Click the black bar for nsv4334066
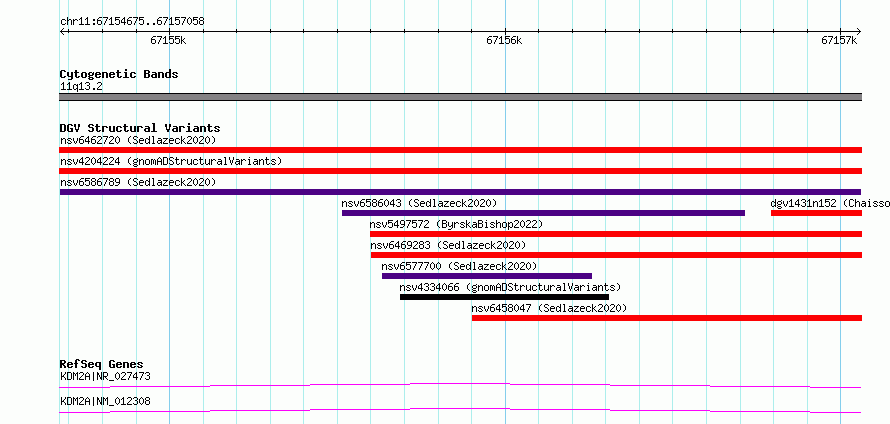Image resolution: width=890 pixels, height=424 pixels. click(505, 297)
